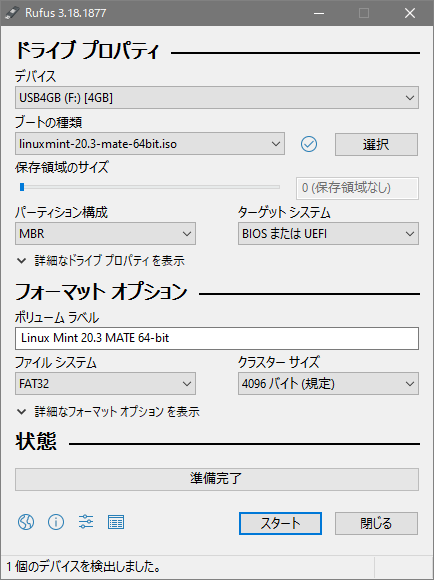The height and width of the screenshot is (580, 434).
Task: Show the log window icon
Action: pos(116,522)
